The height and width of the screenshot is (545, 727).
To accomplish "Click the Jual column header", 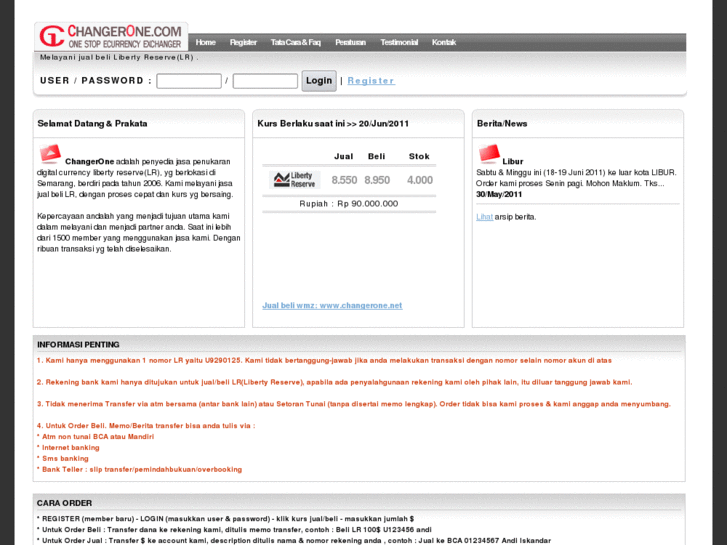I will pos(344,156).
